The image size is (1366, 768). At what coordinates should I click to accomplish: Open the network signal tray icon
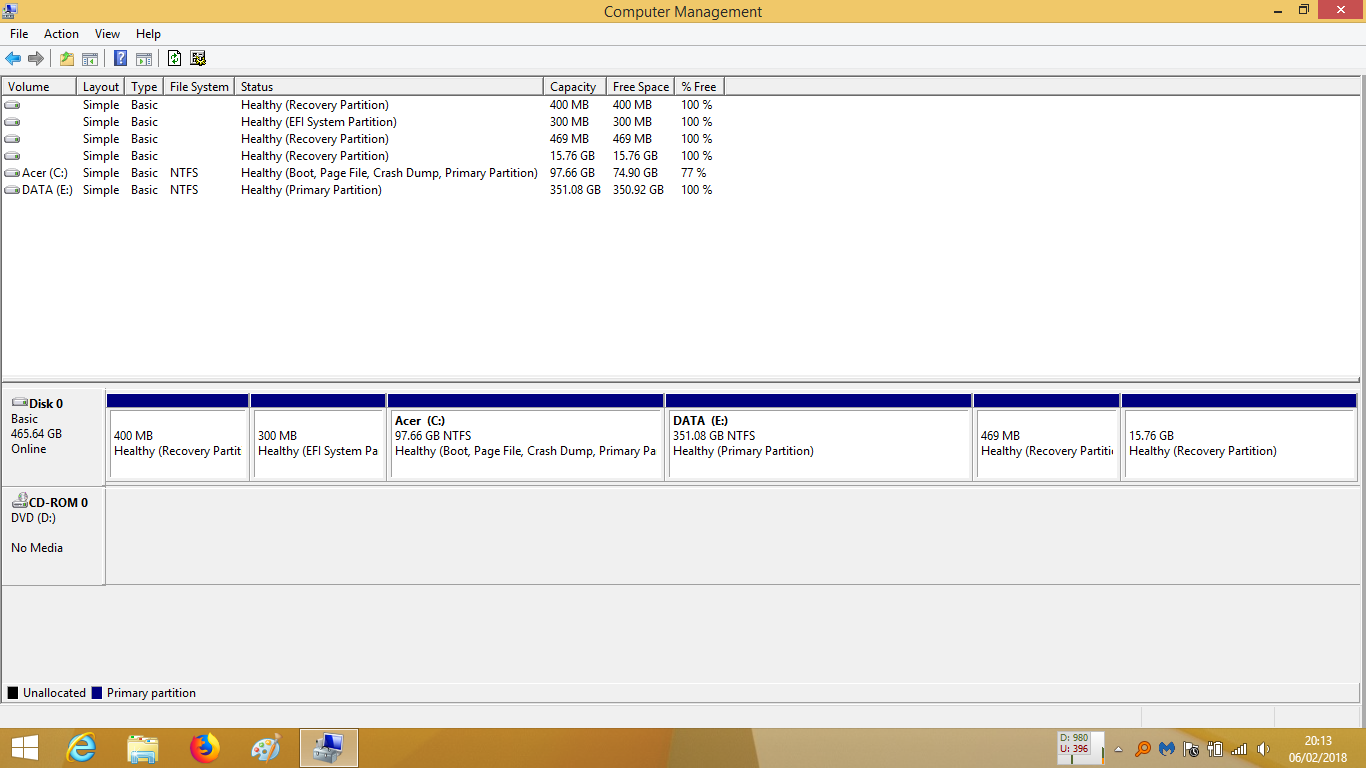pyautogui.click(x=1239, y=748)
